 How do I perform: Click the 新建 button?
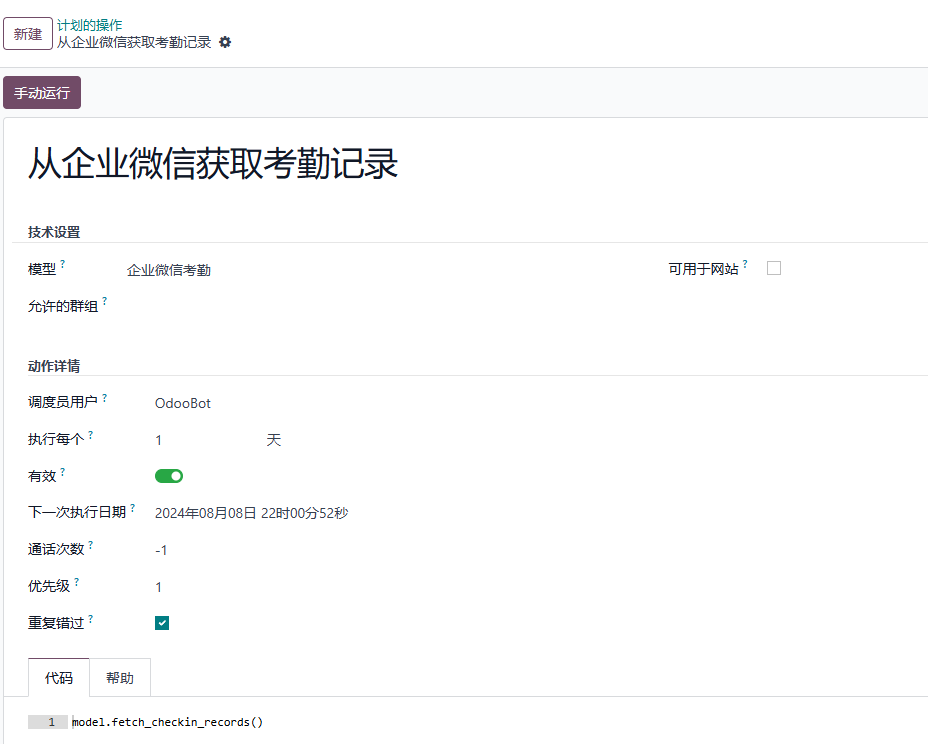click(x=28, y=34)
